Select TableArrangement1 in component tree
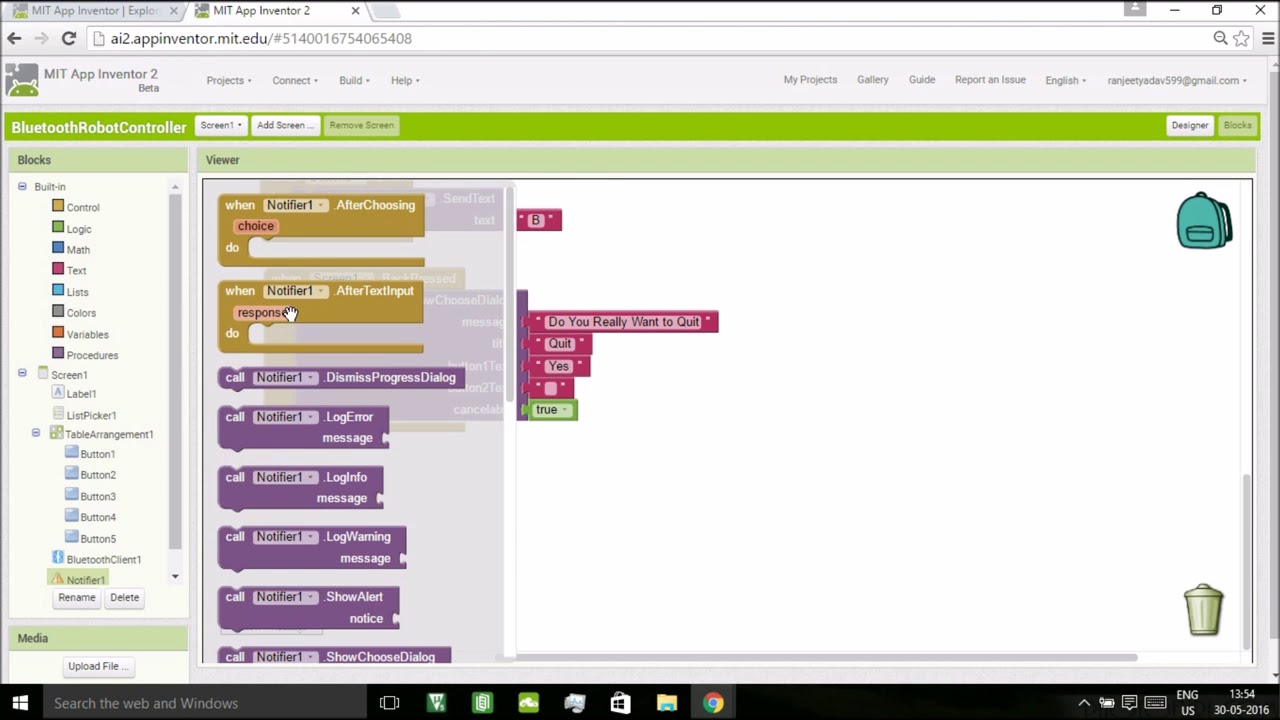1280x720 pixels. coord(109,434)
